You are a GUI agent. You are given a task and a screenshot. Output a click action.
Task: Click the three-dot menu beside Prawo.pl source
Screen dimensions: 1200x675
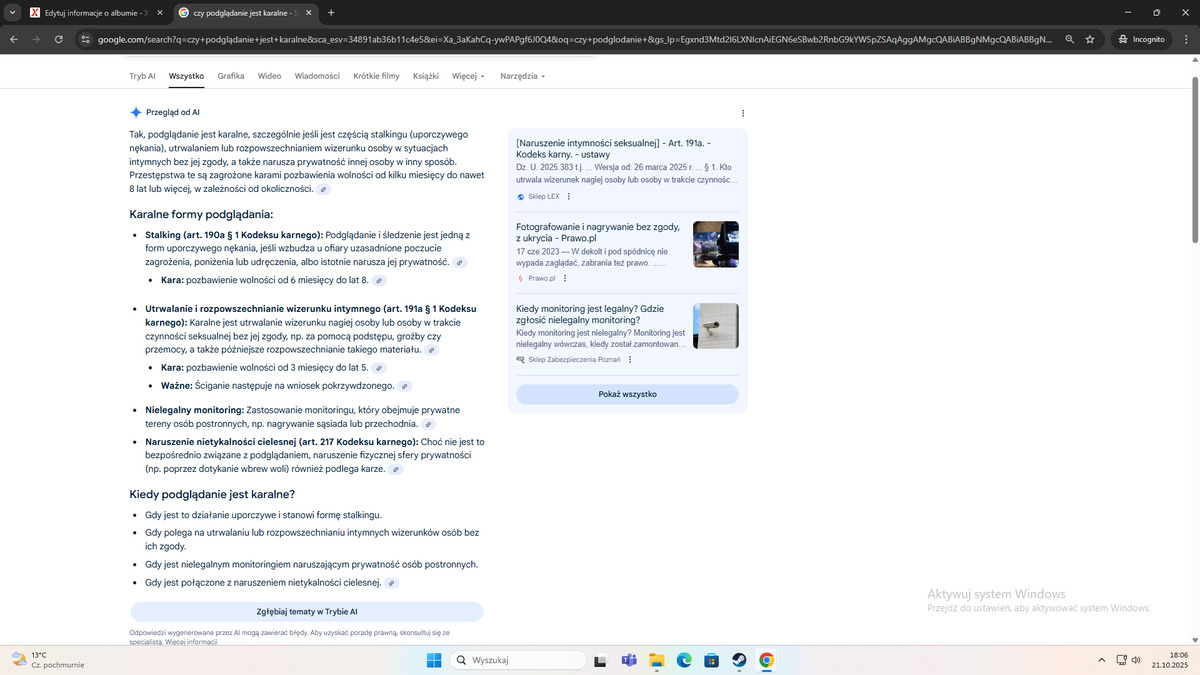[x=565, y=279]
